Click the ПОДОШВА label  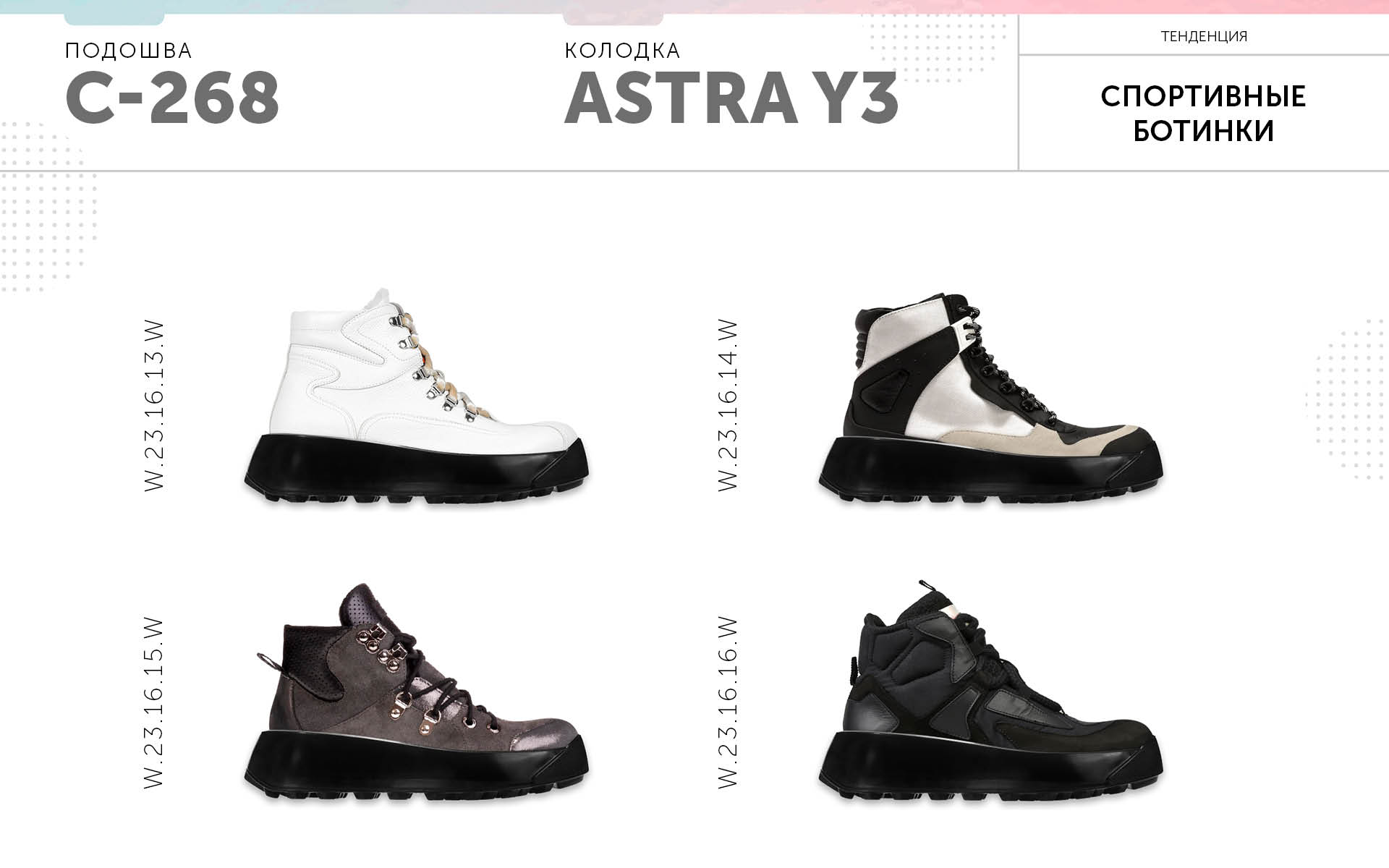[129, 51]
